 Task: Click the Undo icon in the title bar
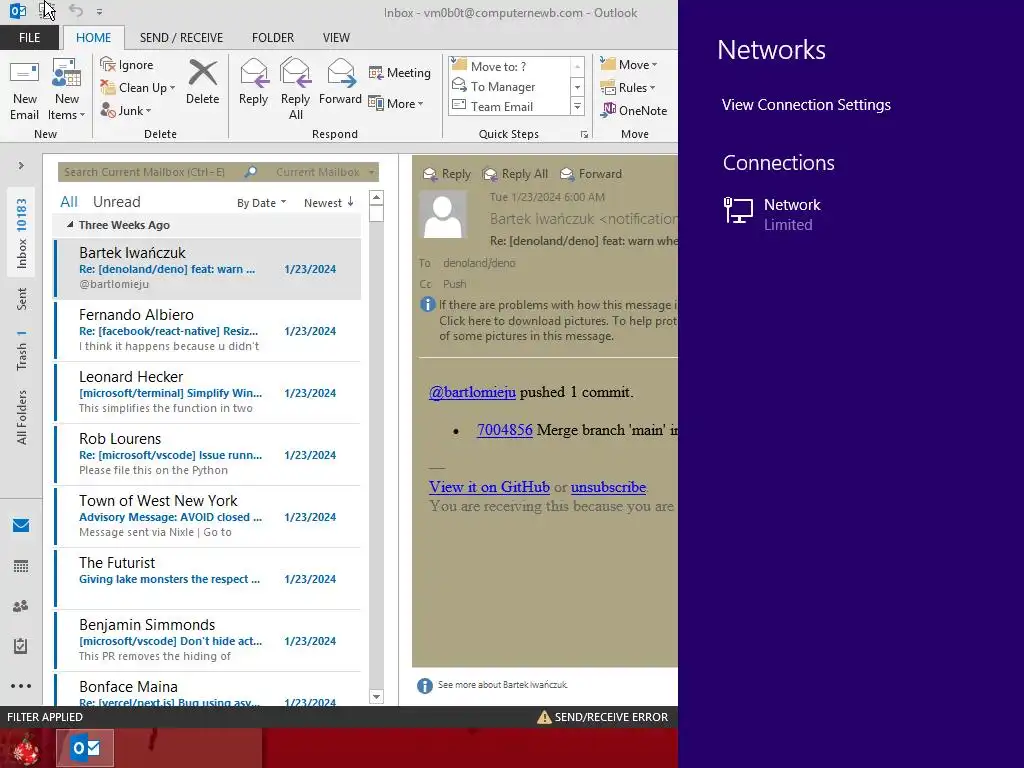pyautogui.click(x=76, y=11)
